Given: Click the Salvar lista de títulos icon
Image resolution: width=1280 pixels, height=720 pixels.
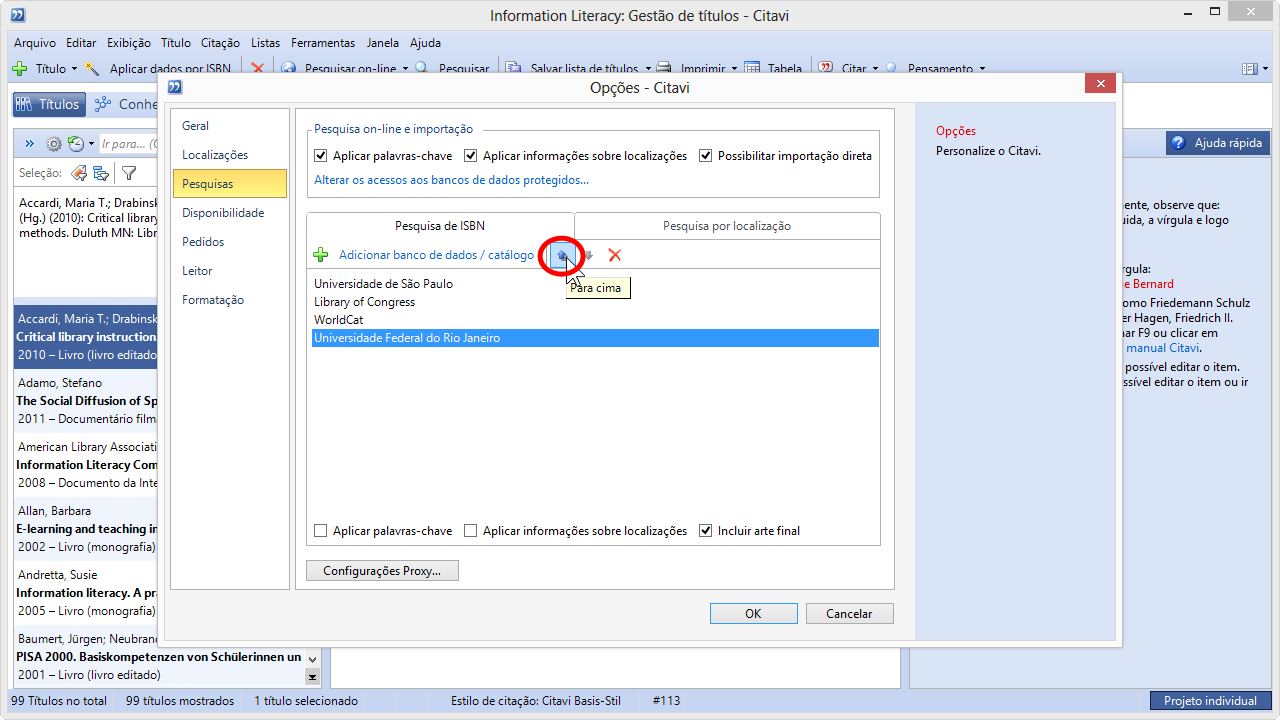Looking at the screenshot, I should pyautogui.click(x=514, y=69).
